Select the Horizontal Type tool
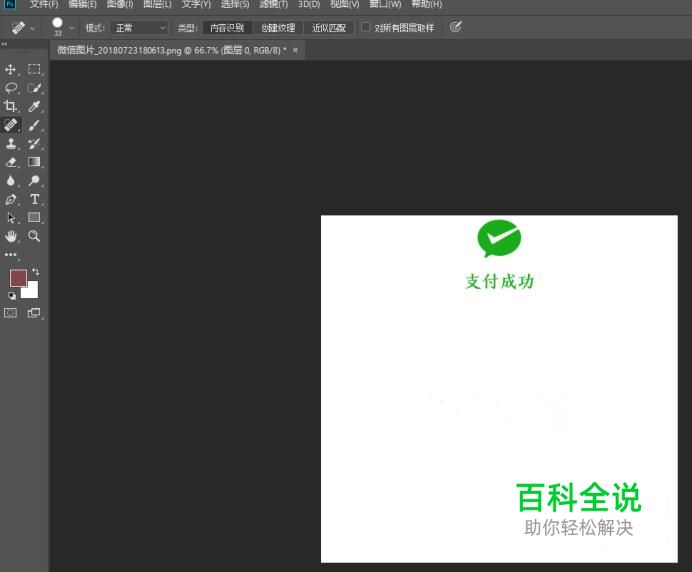This screenshot has width=692, height=572. tap(34, 199)
